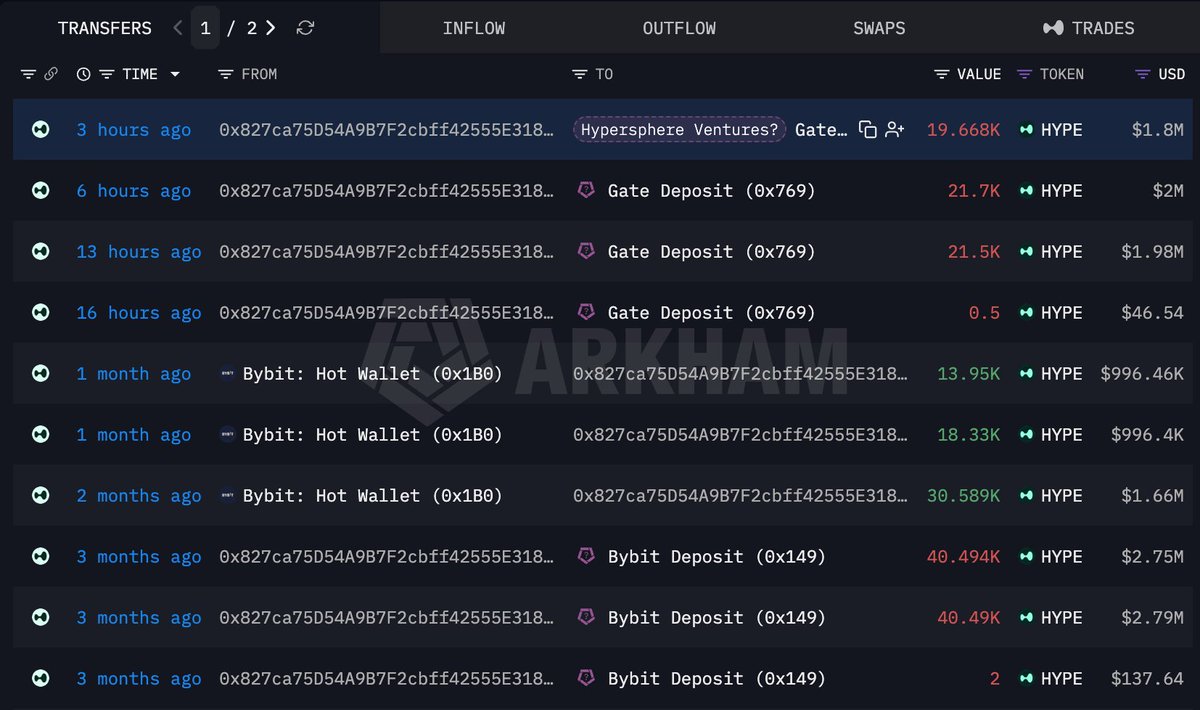Click HYPE token icon in $2.75M row
This screenshot has height=710, width=1200.
coord(1027,556)
